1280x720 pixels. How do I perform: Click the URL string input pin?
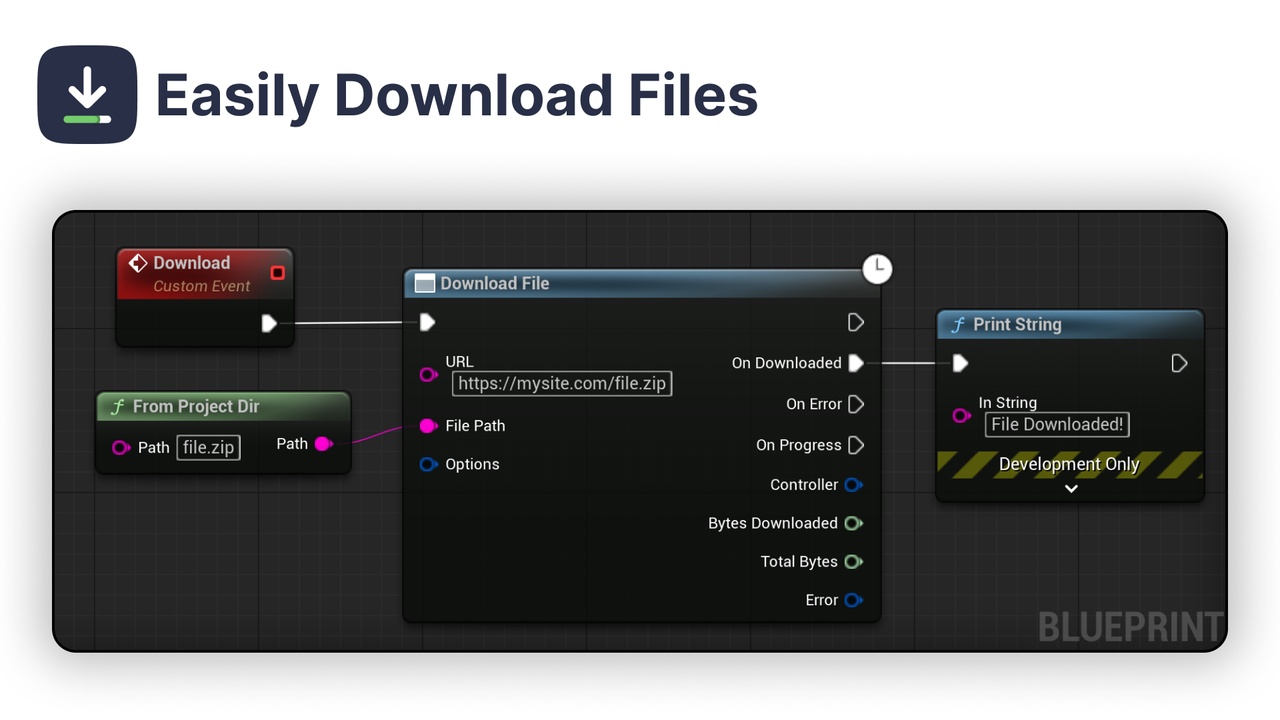[429, 374]
